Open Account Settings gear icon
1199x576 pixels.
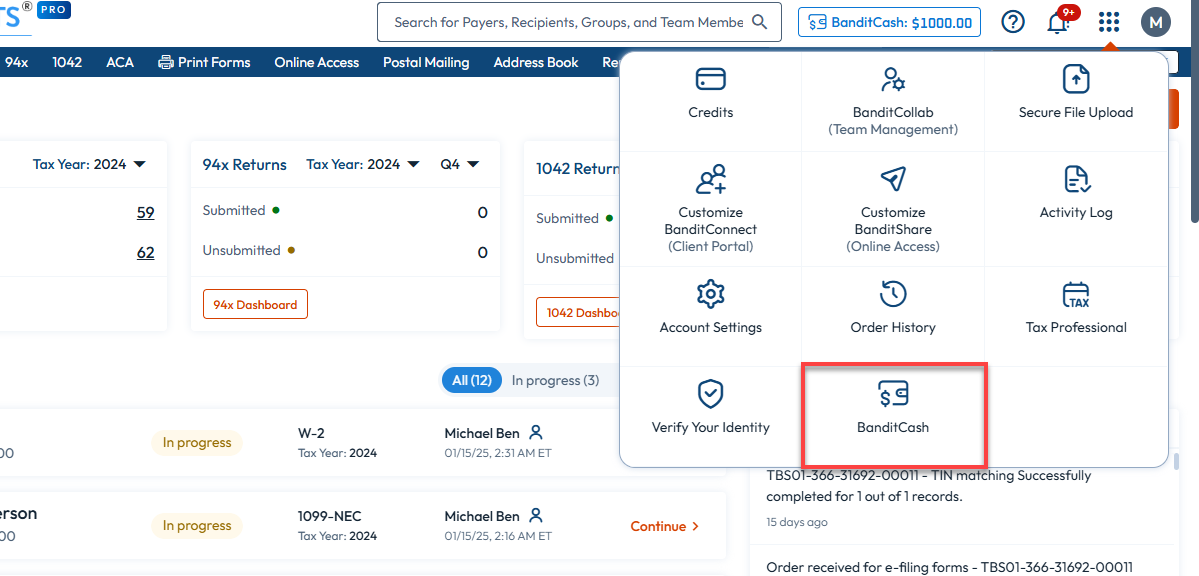[x=710, y=293]
